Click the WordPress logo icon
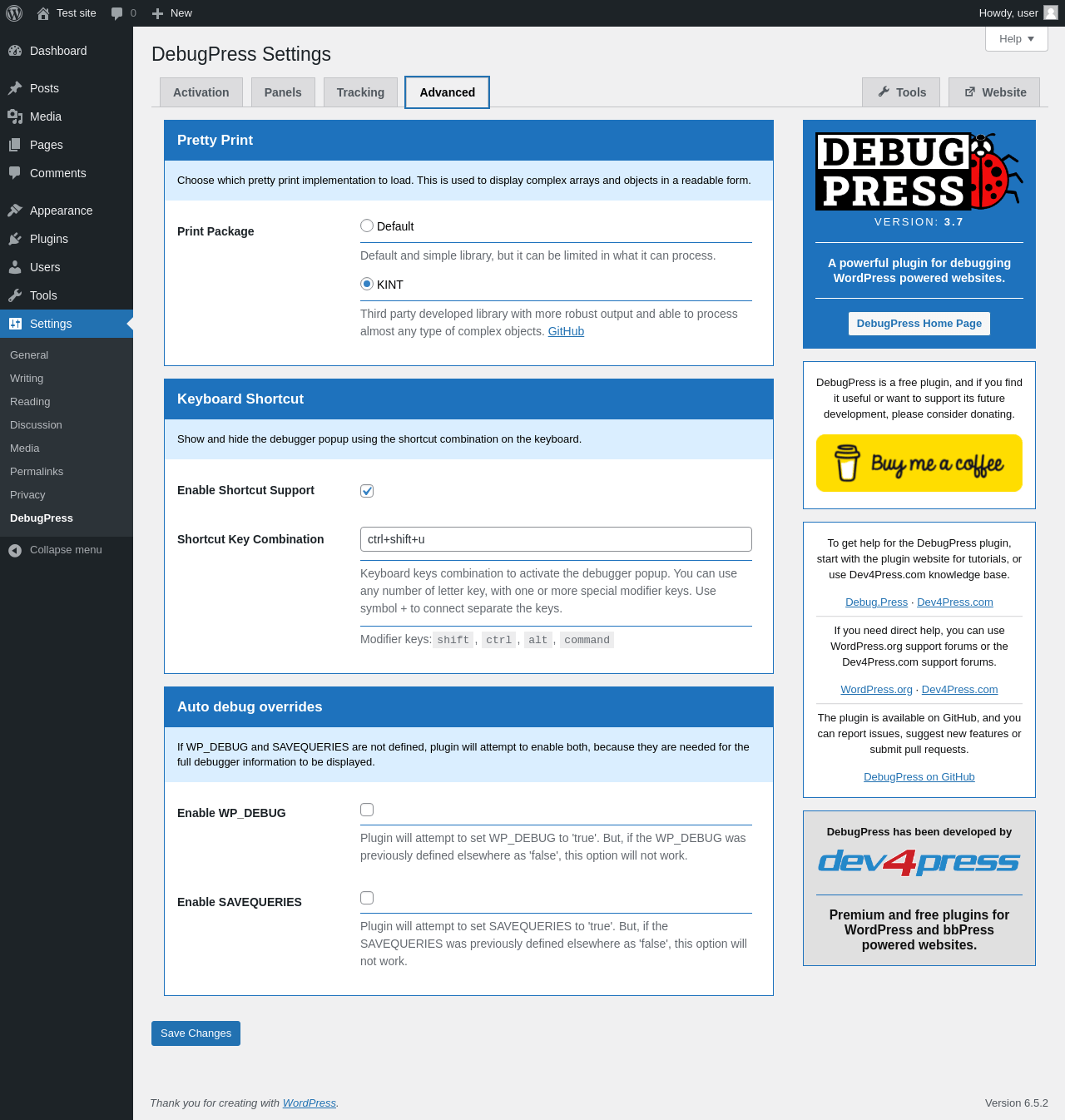 (x=14, y=13)
